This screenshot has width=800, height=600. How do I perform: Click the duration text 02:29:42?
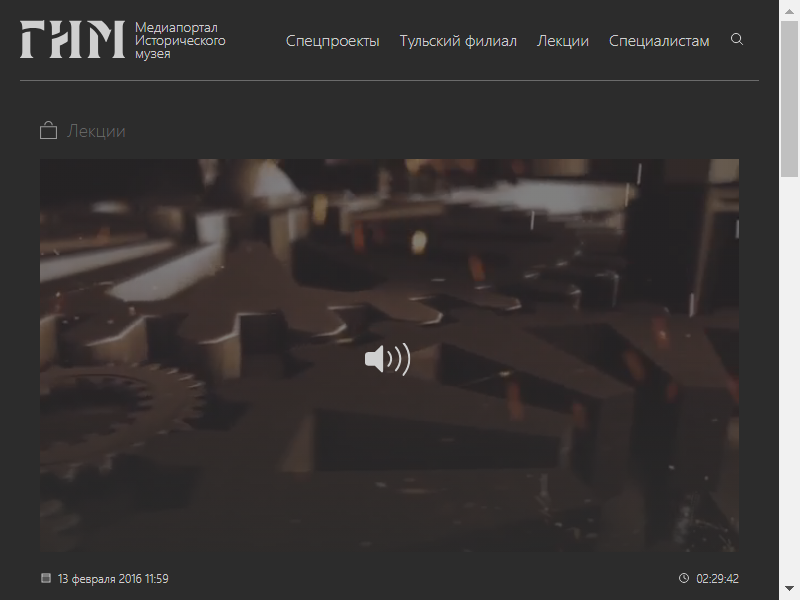point(717,579)
